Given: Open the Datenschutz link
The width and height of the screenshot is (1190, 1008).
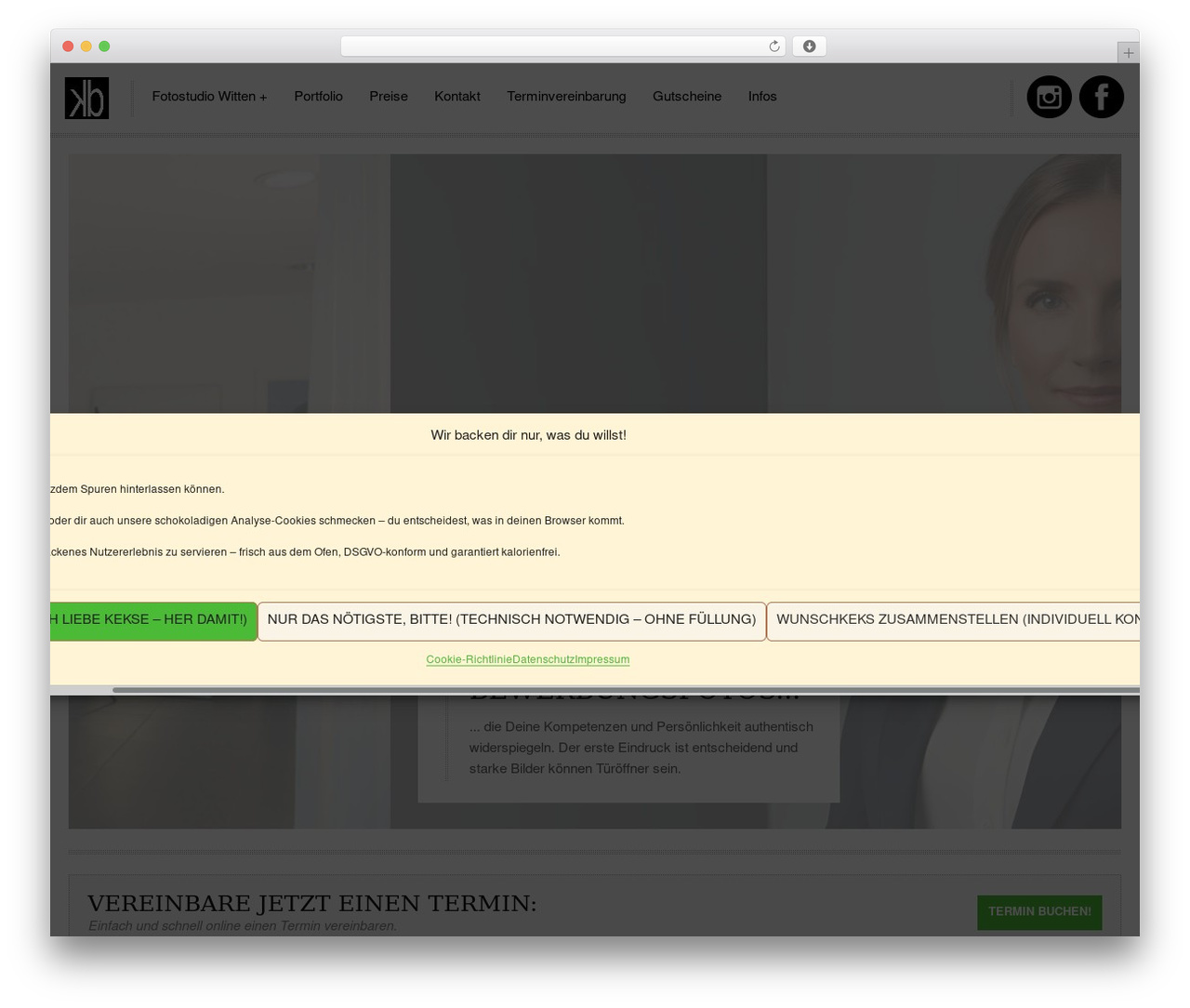Looking at the screenshot, I should 543,659.
